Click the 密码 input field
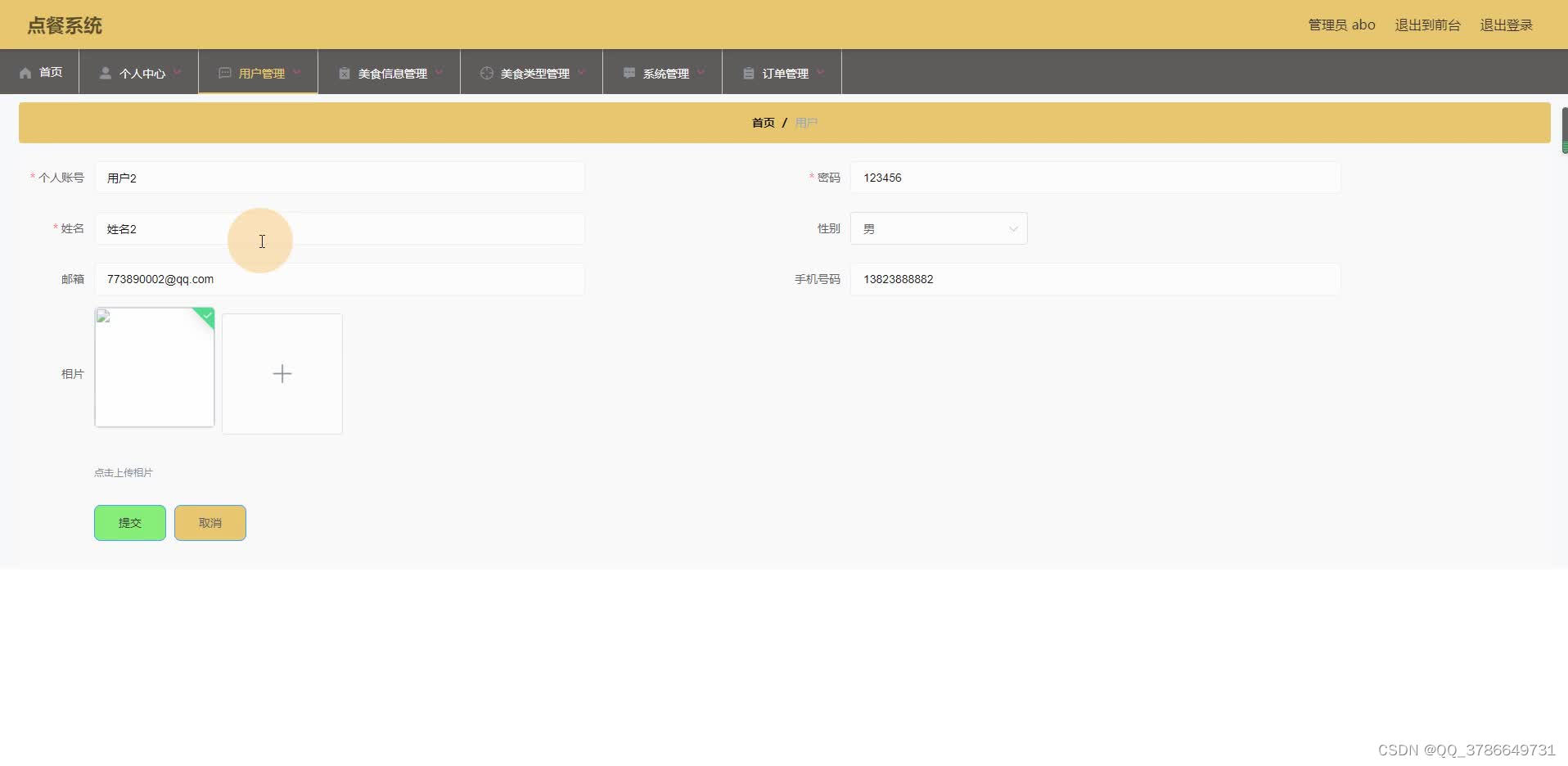The image size is (1568, 766). (x=1095, y=178)
